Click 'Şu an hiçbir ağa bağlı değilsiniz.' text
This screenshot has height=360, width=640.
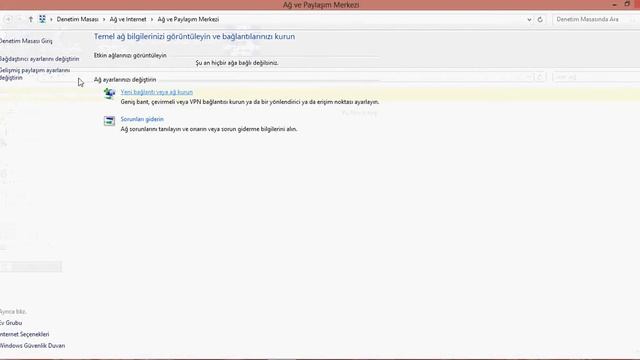(x=237, y=63)
